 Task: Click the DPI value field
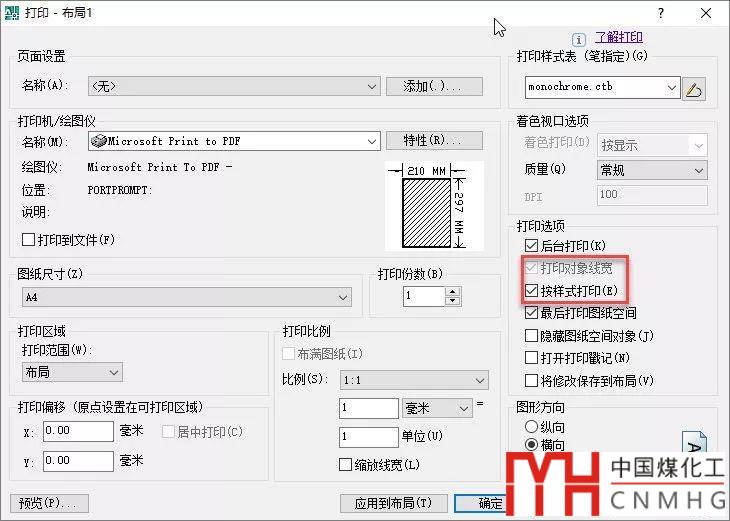(652, 195)
